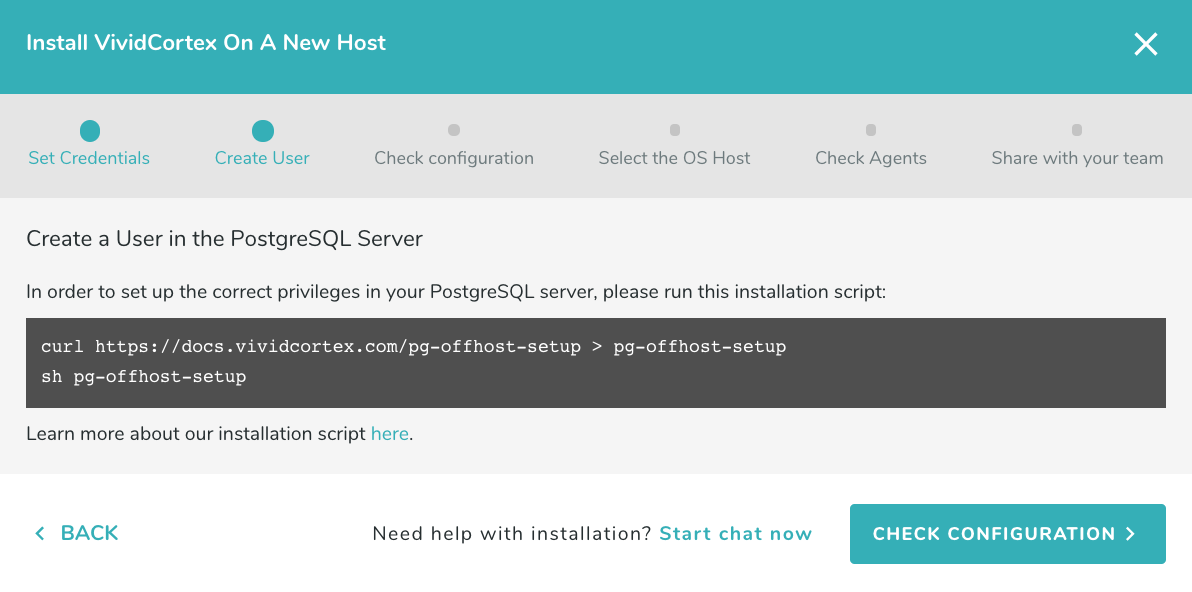
Task: Click the Check configuration step dot
Action: pos(454,130)
